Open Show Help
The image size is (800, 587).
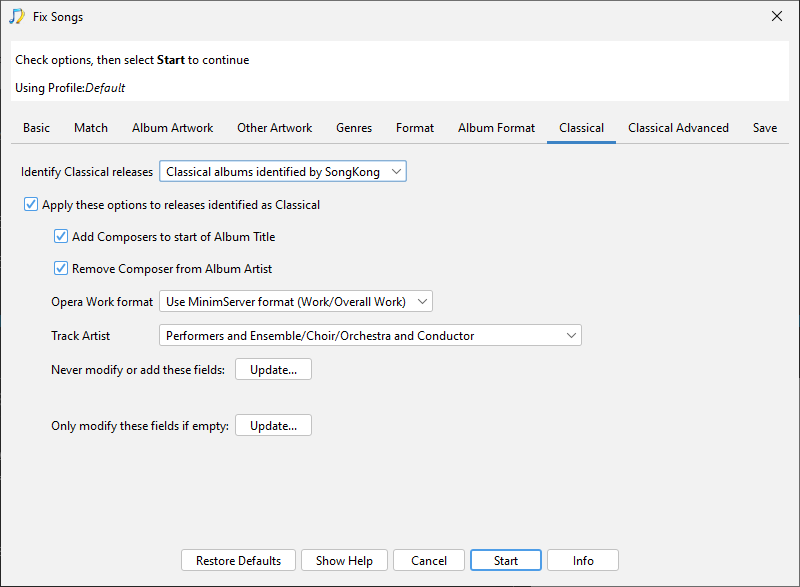click(344, 561)
